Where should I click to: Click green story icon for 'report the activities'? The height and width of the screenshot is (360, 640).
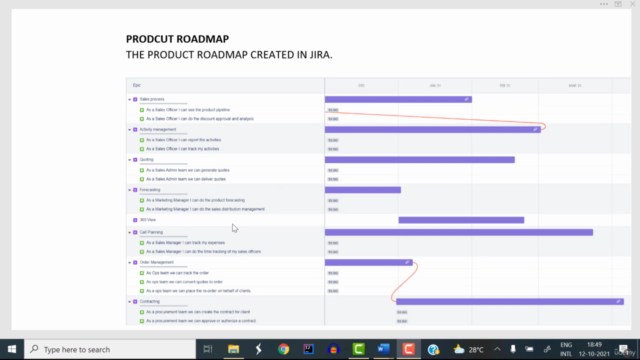pos(142,140)
